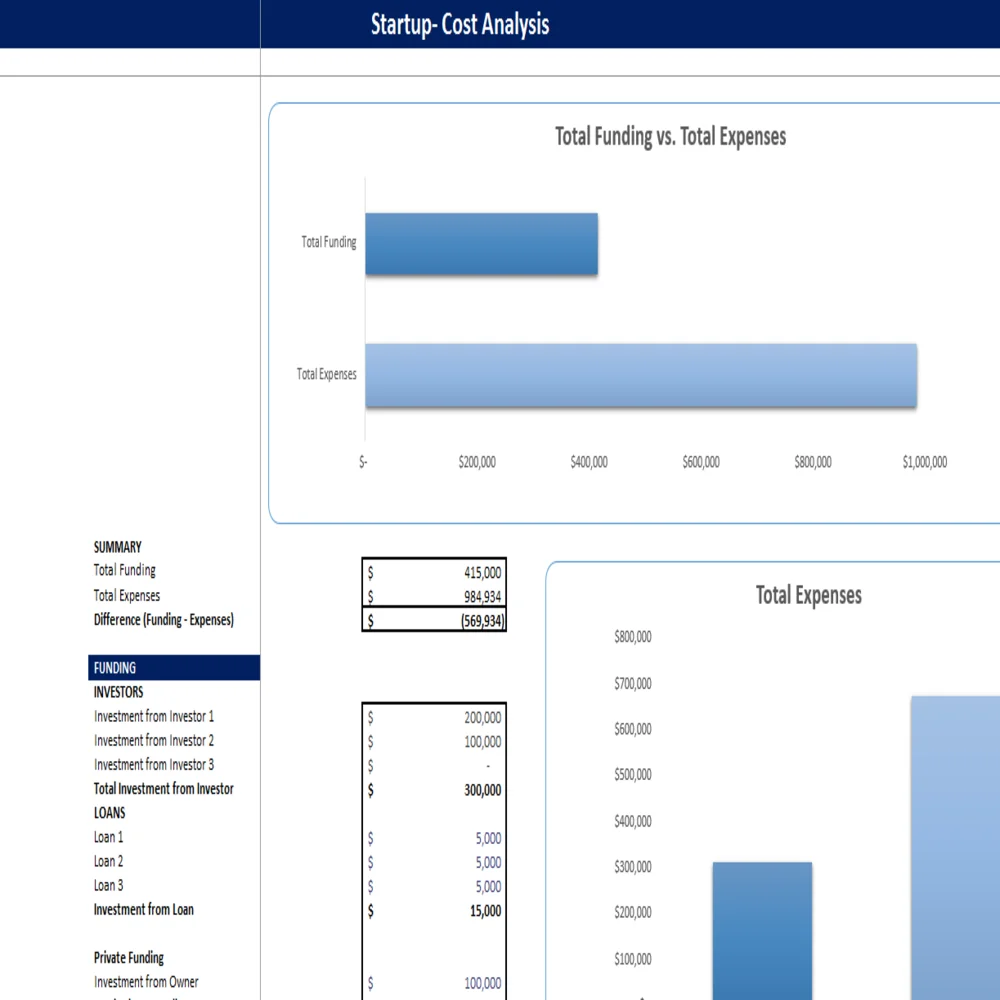Image resolution: width=1000 pixels, height=1000 pixels.
Task: Select the Total Funding bar in the chart
Action: [480, 243]
